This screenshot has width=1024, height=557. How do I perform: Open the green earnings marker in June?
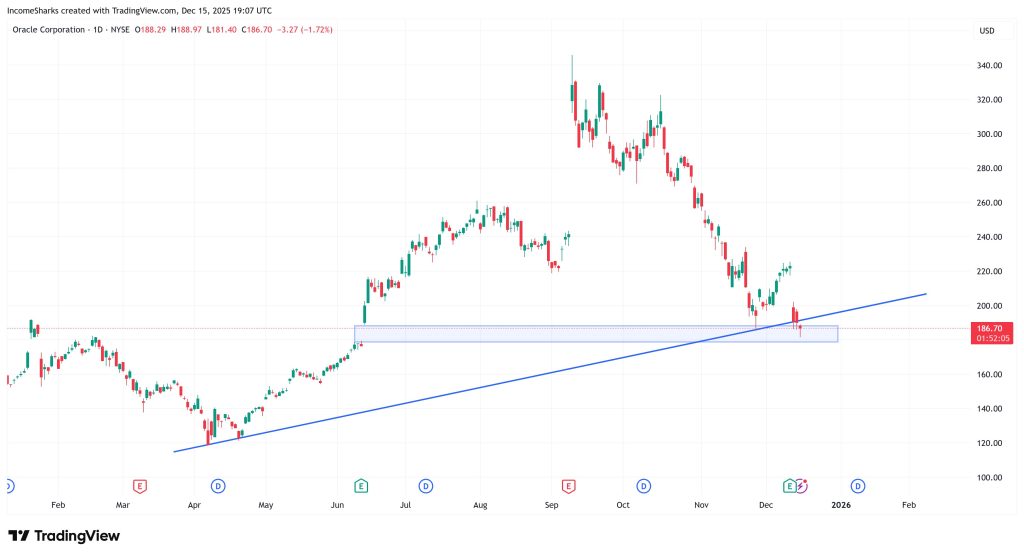coord(361,486)
